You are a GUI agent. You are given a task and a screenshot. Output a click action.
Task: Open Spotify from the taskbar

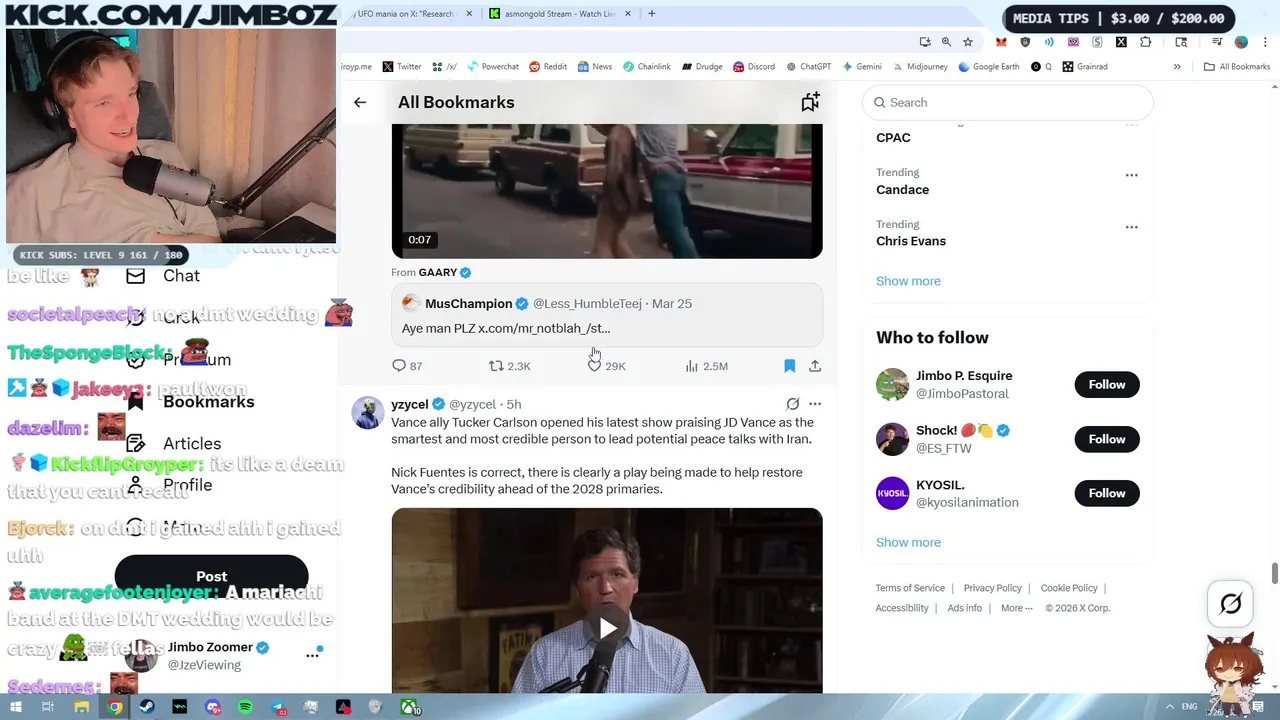pos(245,707)
